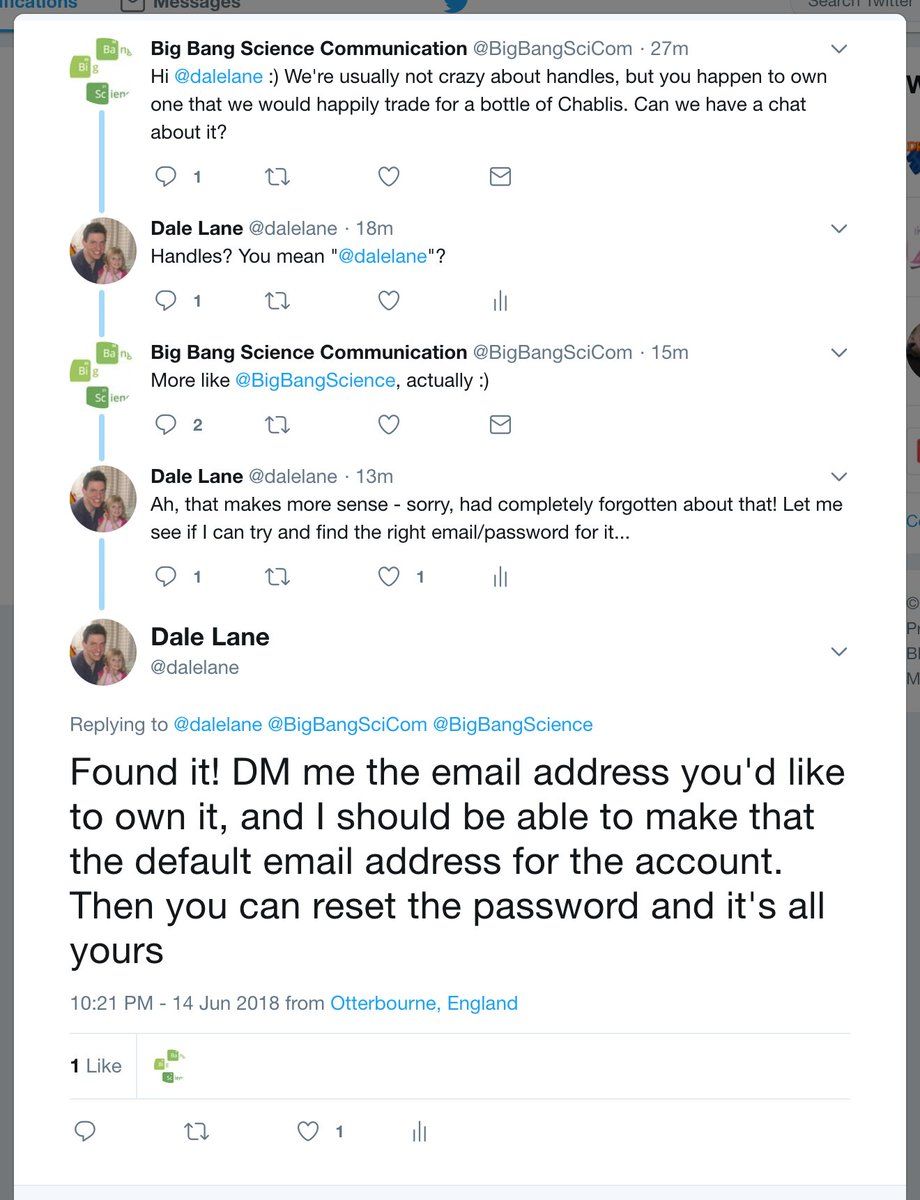Like the 'Ah, that makes more sense' tweet
Viewport: 920px width, 1200px height.
click(389, 577)
